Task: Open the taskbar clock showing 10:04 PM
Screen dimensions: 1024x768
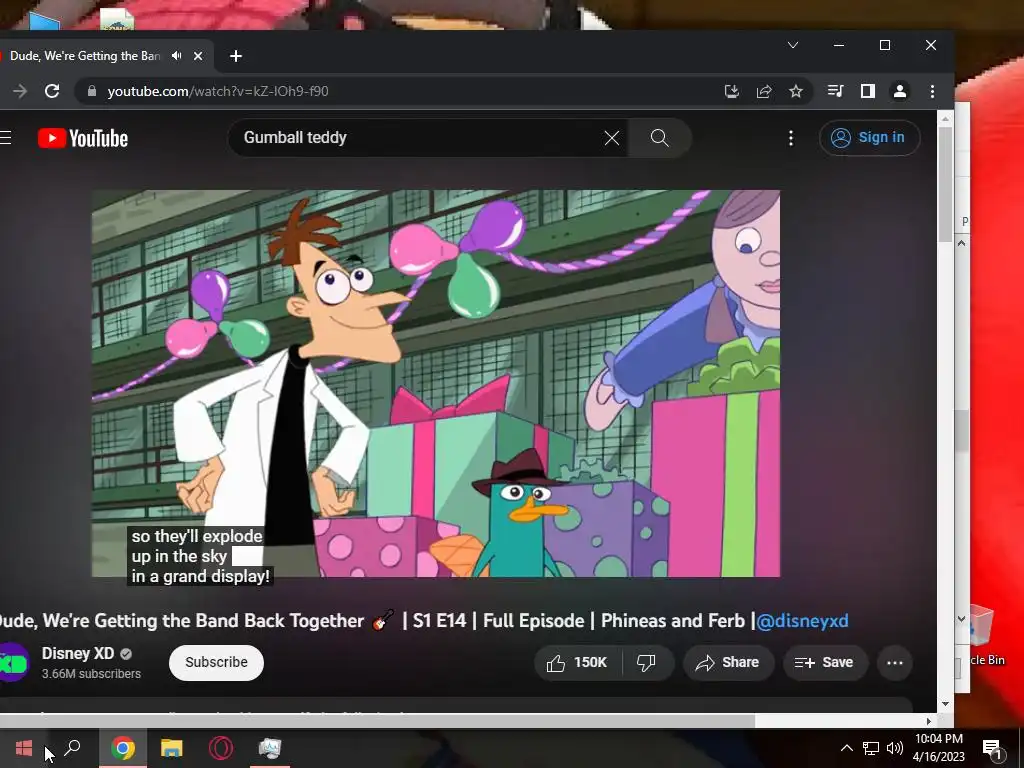Action: point(938,748)
